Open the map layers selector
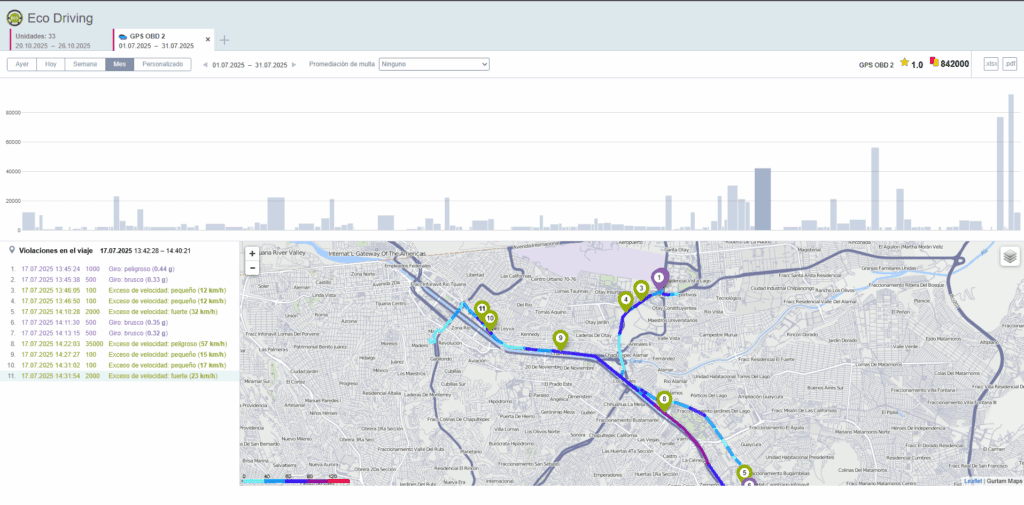 point(1010,257)
